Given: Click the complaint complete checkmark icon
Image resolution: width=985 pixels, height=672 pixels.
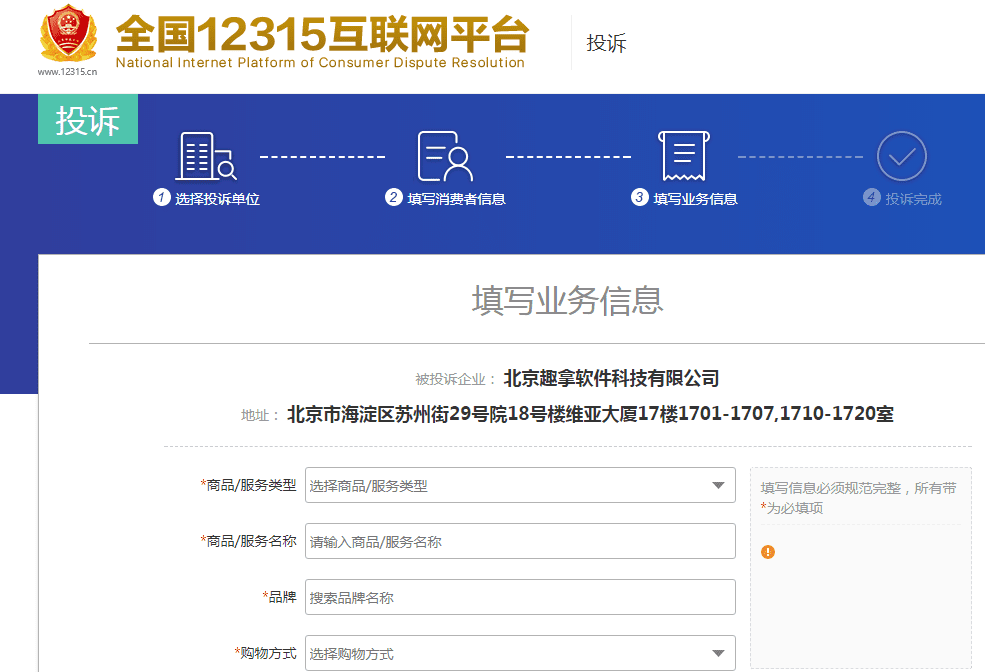Looking at the screenshot, I should 902,156.
